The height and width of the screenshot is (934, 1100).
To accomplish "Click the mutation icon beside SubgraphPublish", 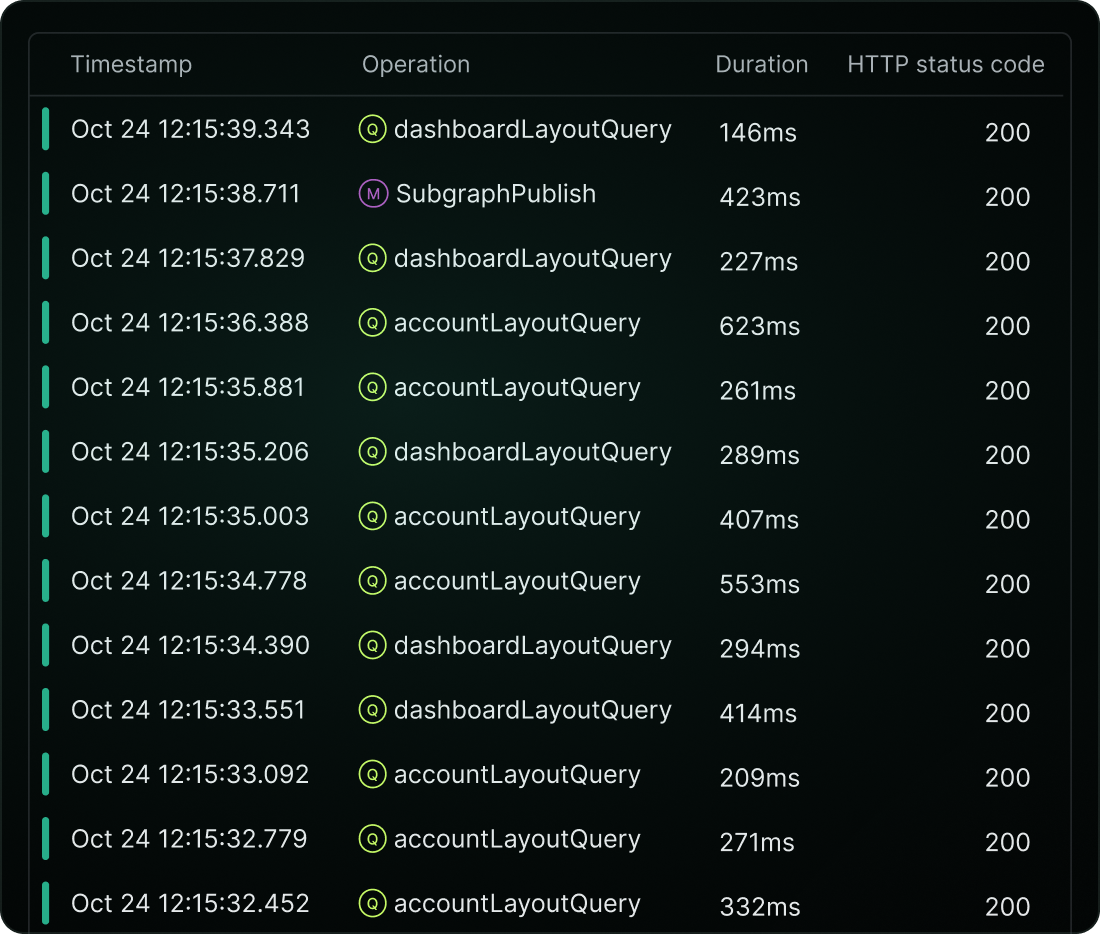I will pyautogui.click(x=373, y=194).
